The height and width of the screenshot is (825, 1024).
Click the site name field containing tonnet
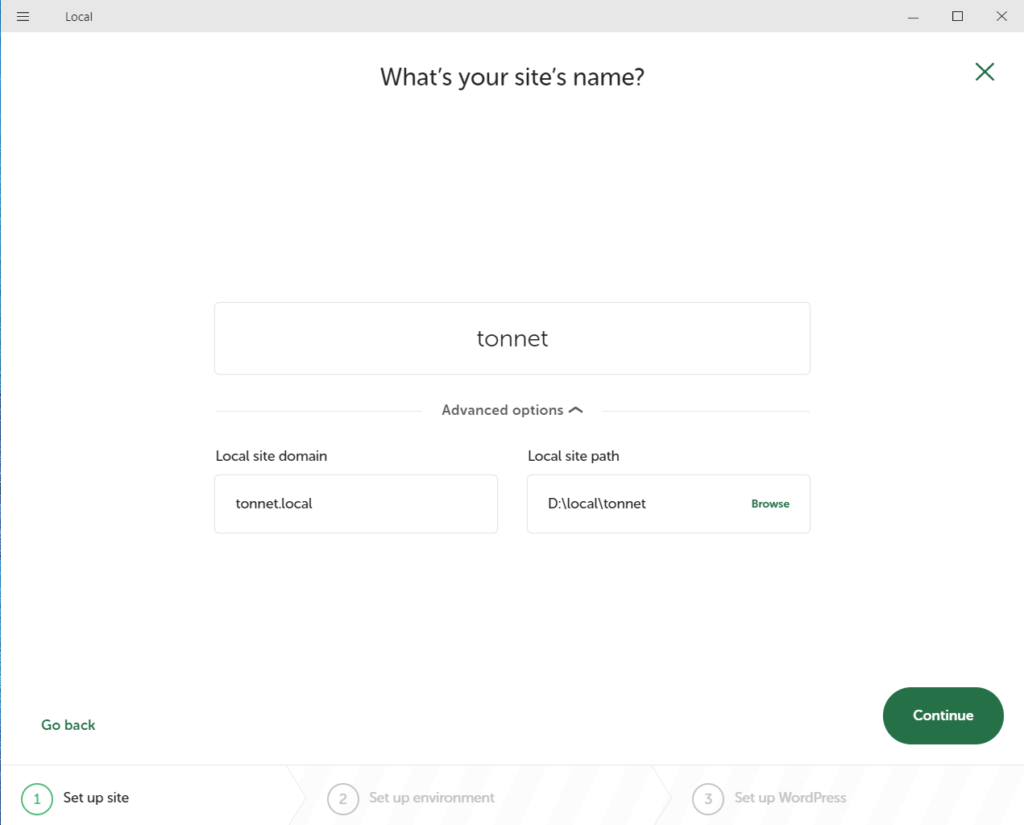coord(512,339)
